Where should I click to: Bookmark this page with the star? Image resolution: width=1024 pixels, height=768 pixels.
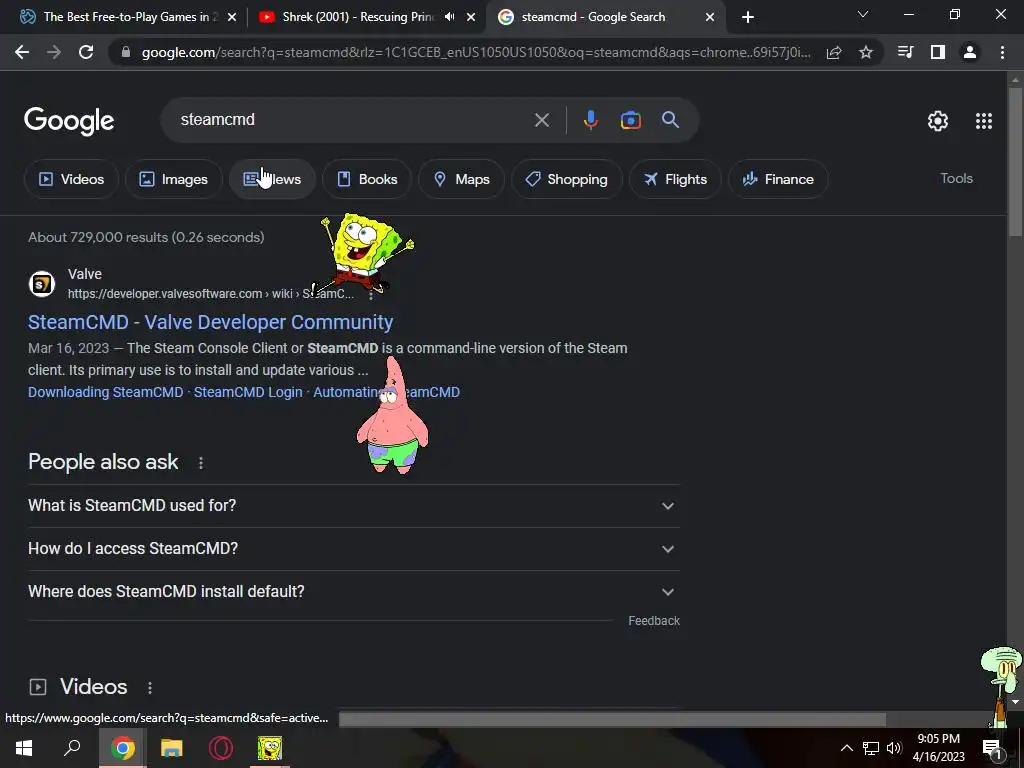click(866, 52)
